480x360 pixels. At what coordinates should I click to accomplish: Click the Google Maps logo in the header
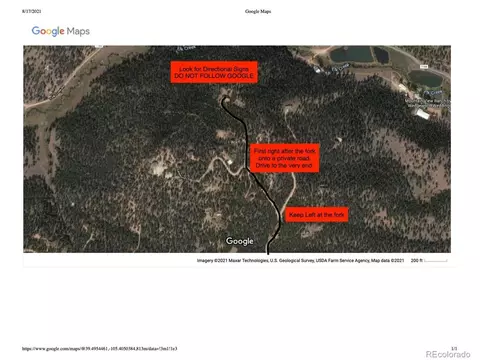(x=61, y=31)
